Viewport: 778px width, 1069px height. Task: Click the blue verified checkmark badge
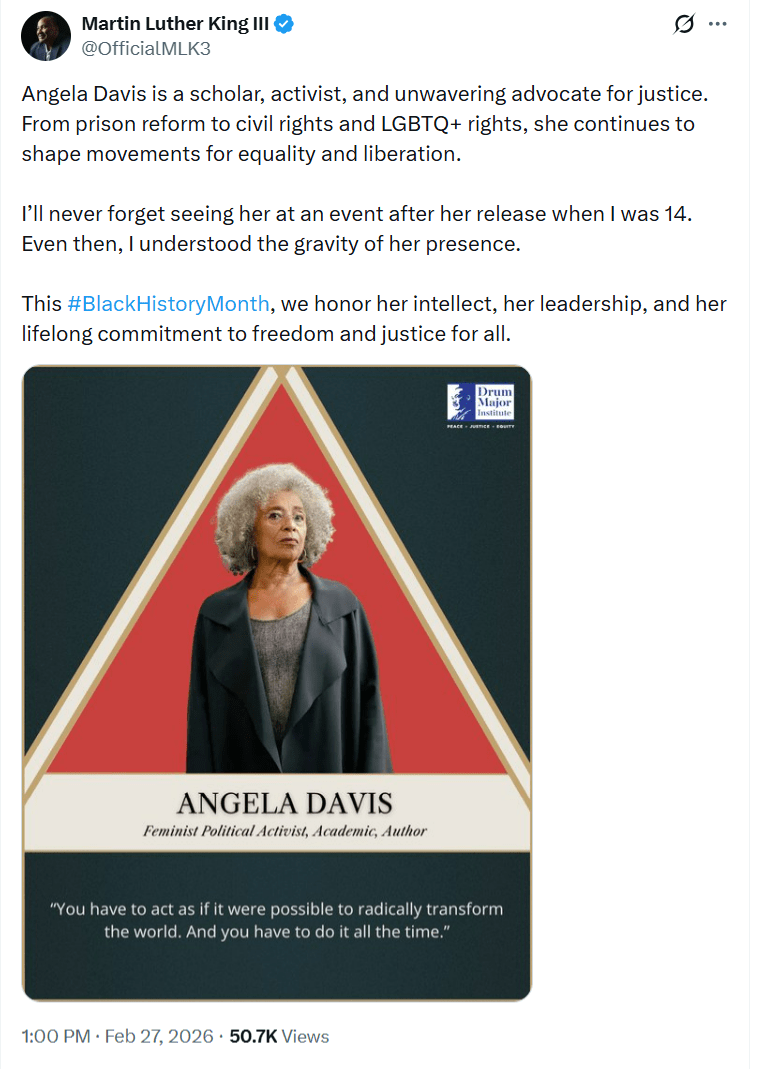(x=284, y=24)
